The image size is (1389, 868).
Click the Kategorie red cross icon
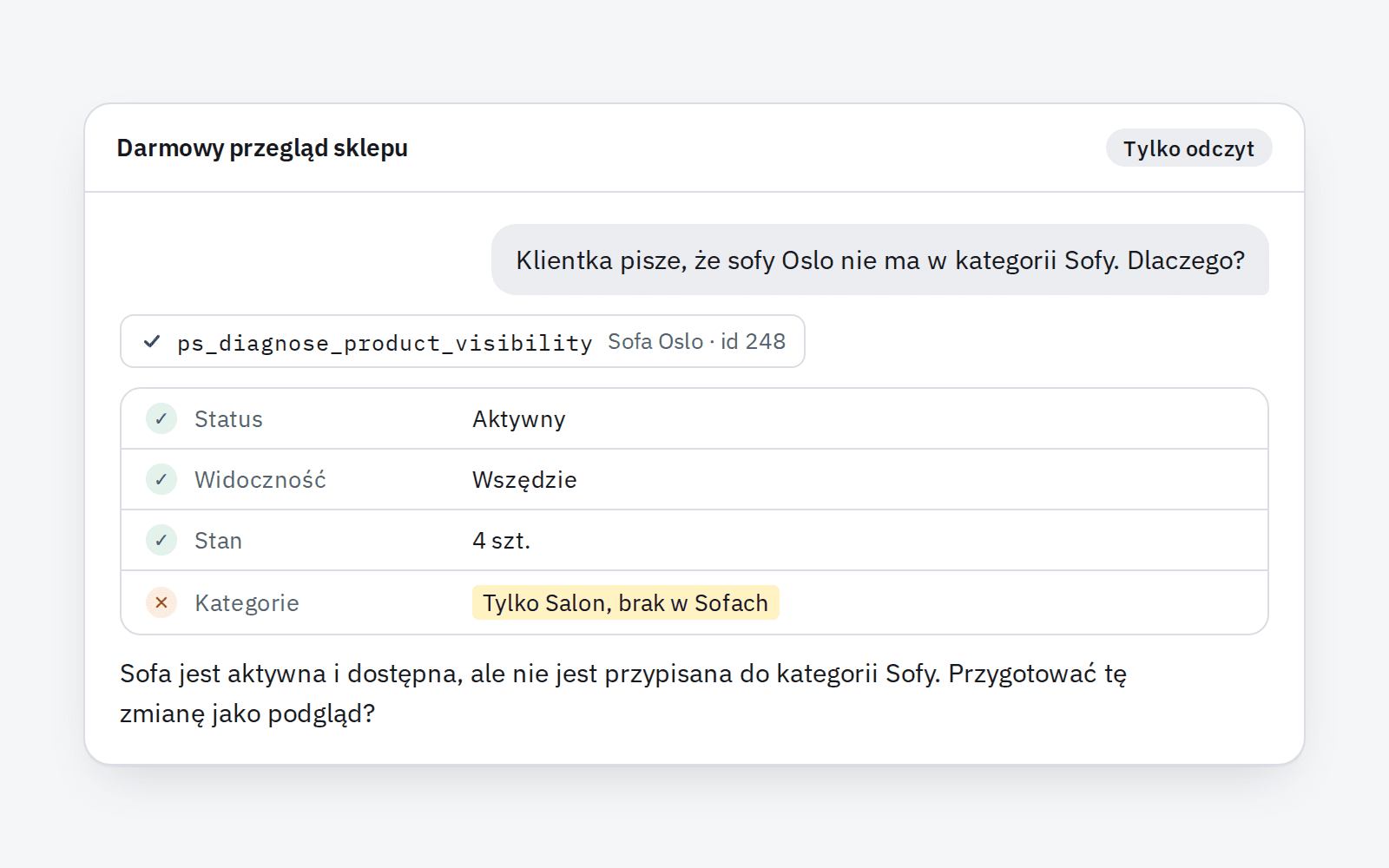point(161,602)
